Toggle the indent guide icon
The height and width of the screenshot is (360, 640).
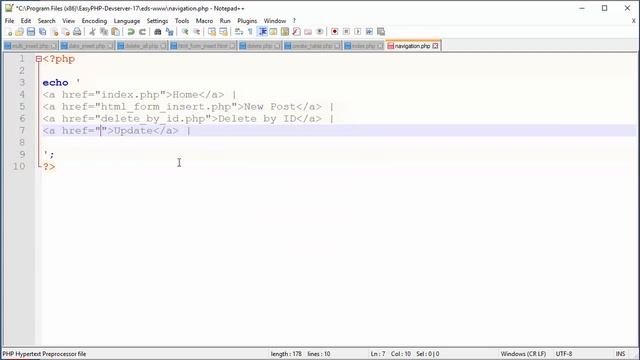click(x=262, y=32)
